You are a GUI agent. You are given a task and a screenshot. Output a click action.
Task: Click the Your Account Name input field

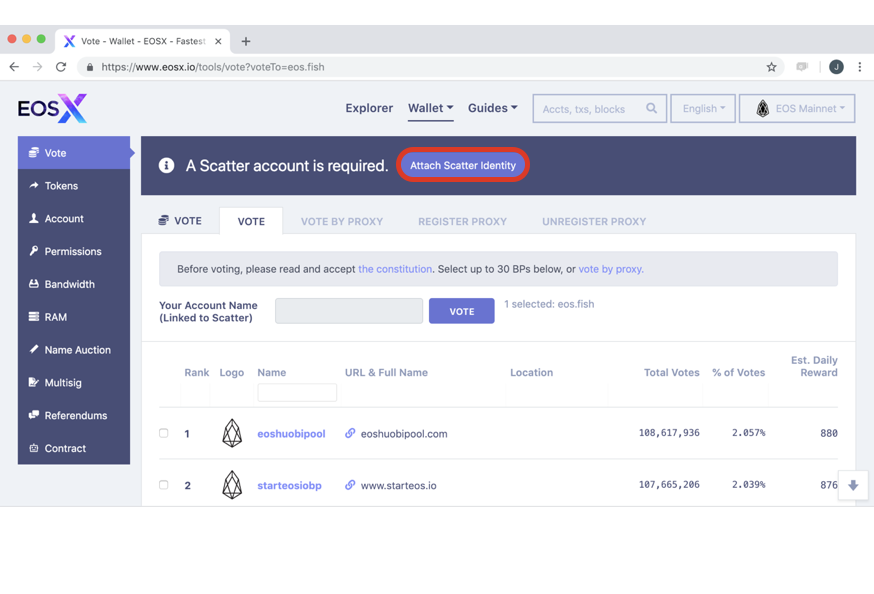click(x=349, y=311)
